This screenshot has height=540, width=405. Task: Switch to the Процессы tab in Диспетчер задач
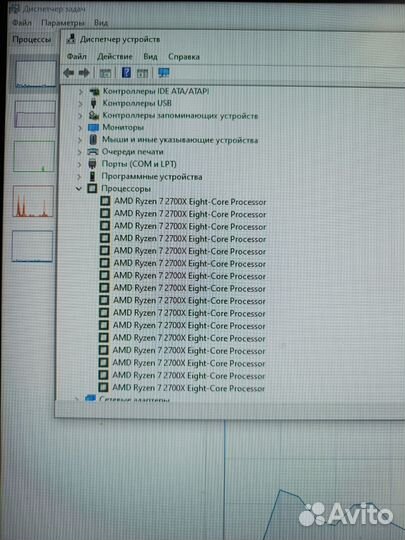32,39
